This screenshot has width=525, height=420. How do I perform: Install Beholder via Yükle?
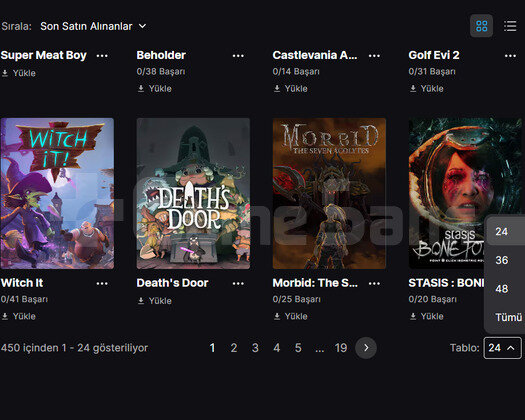pos(155,89)
